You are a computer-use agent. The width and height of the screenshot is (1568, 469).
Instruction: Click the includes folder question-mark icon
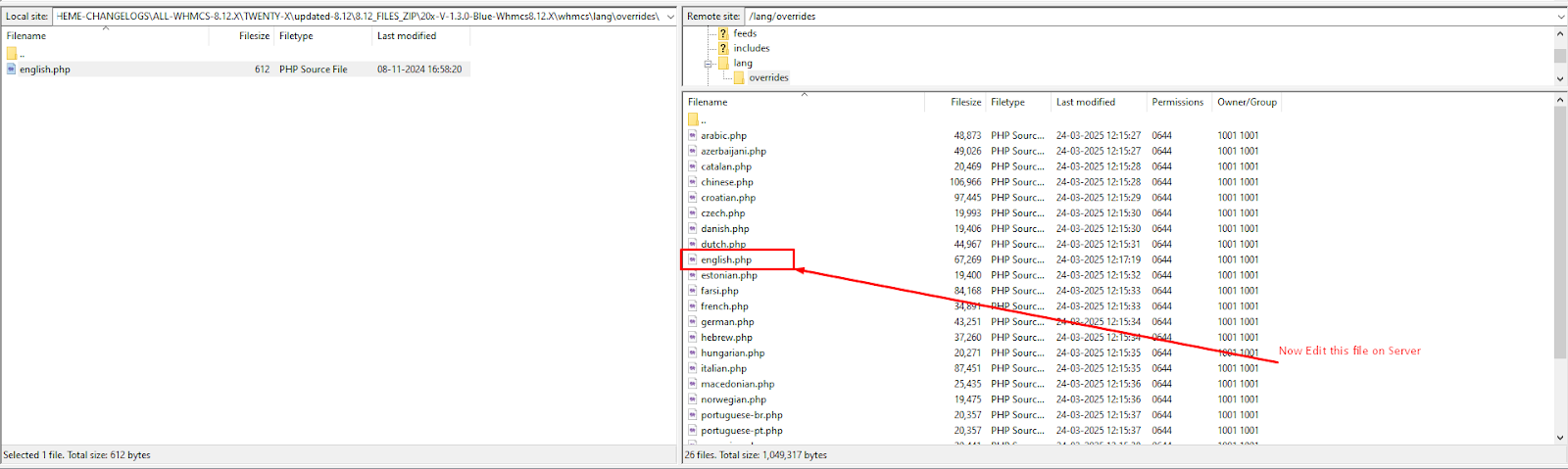[723, 48]
